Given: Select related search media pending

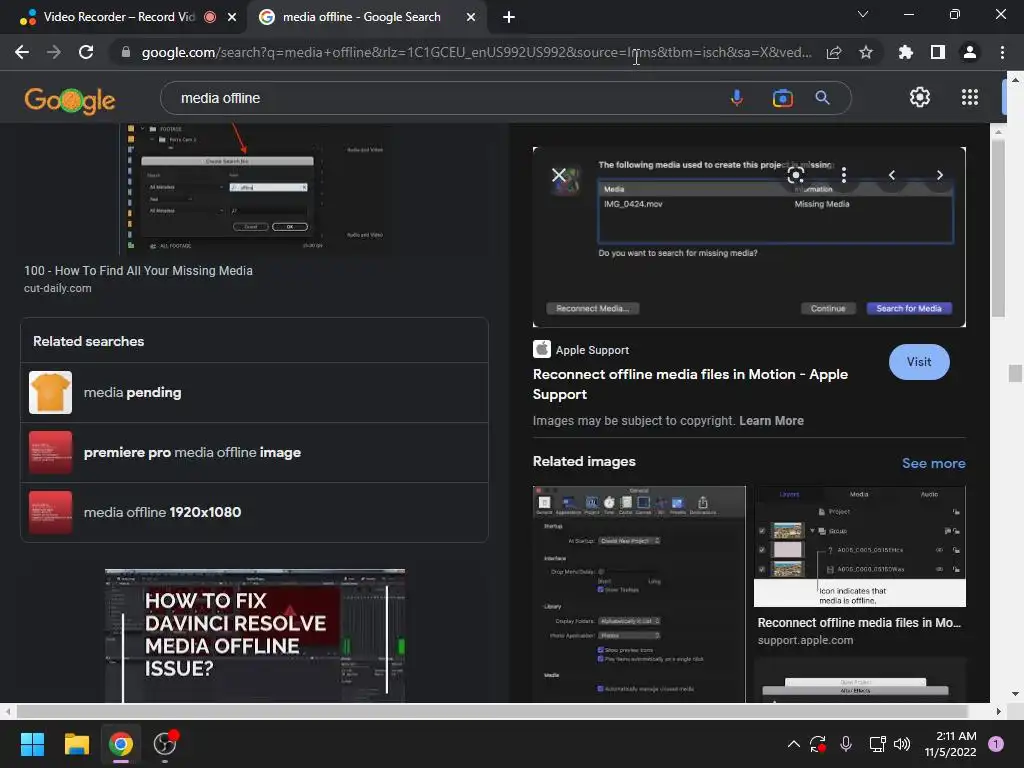Looking at the screenshot, I should point(255,392).
